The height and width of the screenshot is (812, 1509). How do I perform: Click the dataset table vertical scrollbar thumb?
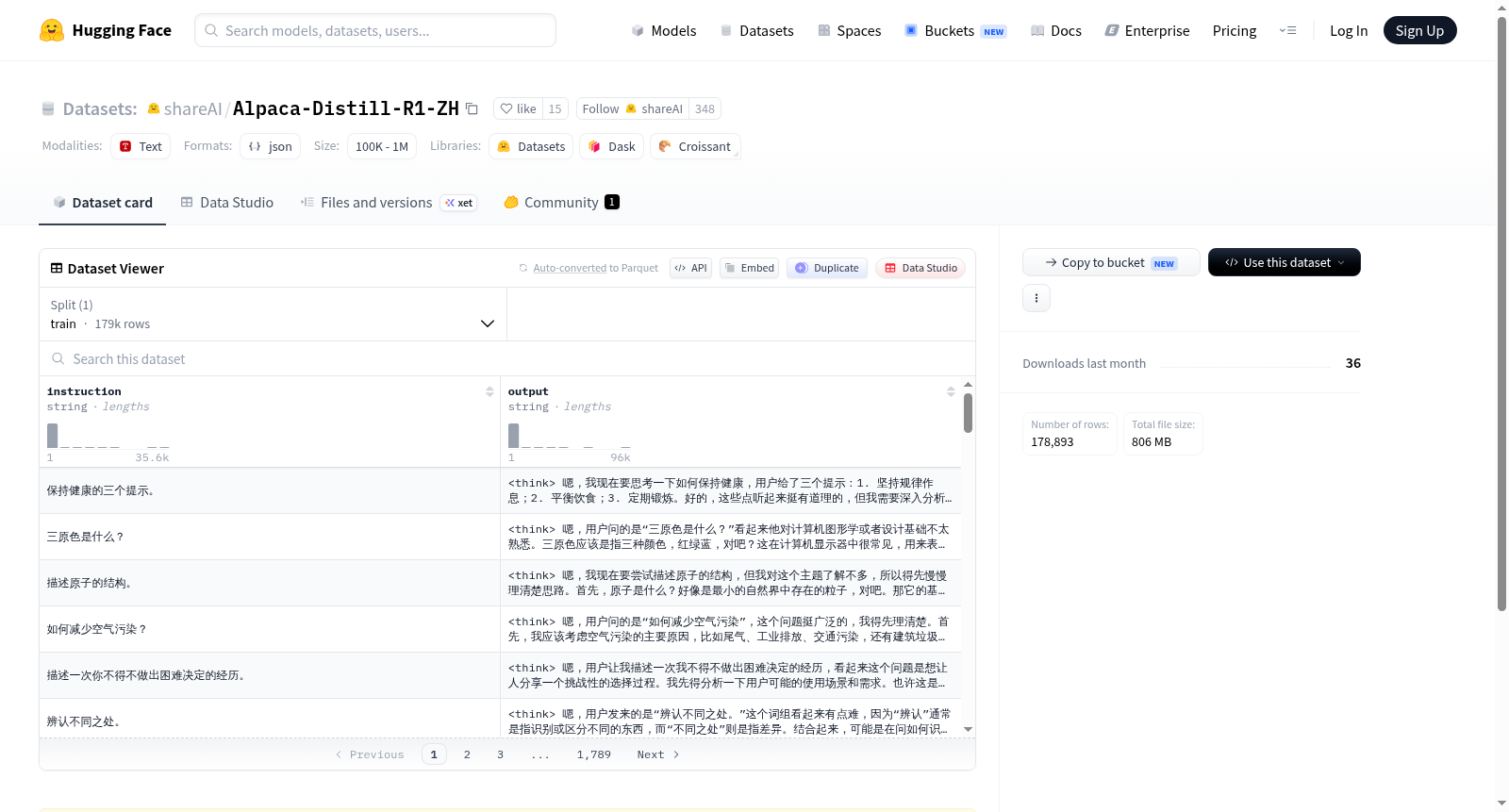tap(968, 413)
